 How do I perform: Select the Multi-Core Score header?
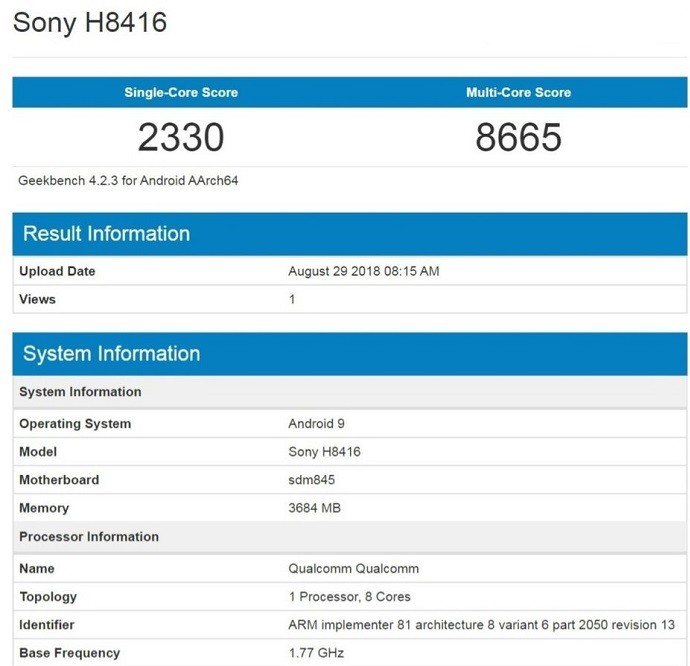click(518, 92)
